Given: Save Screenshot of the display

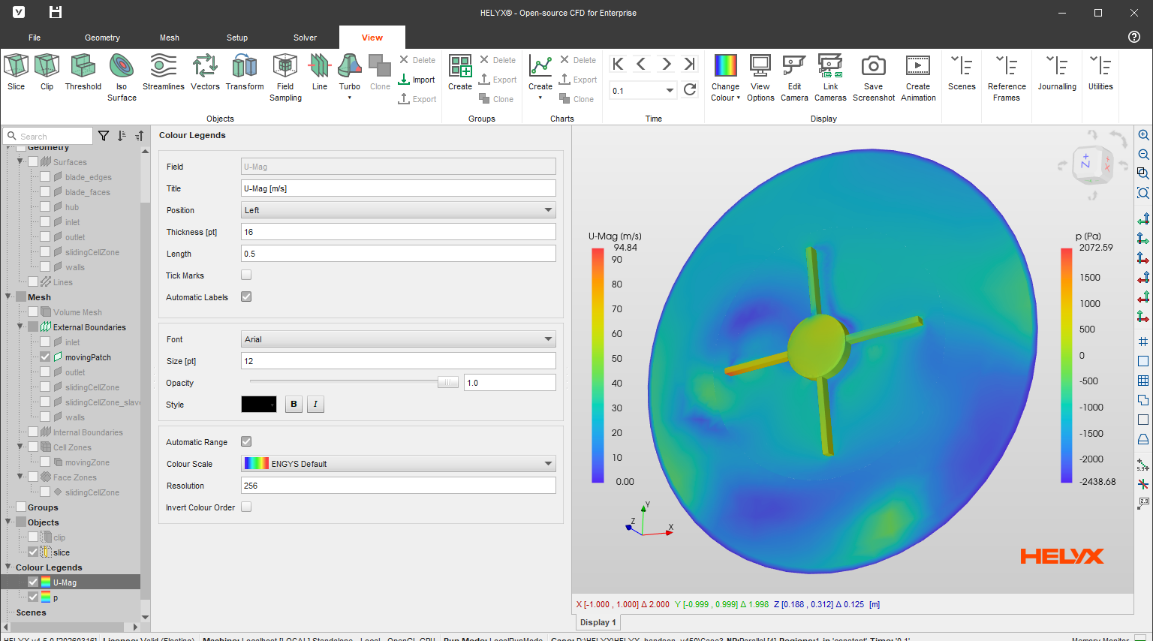Looking at the screenshot, I should pos(874,77).
